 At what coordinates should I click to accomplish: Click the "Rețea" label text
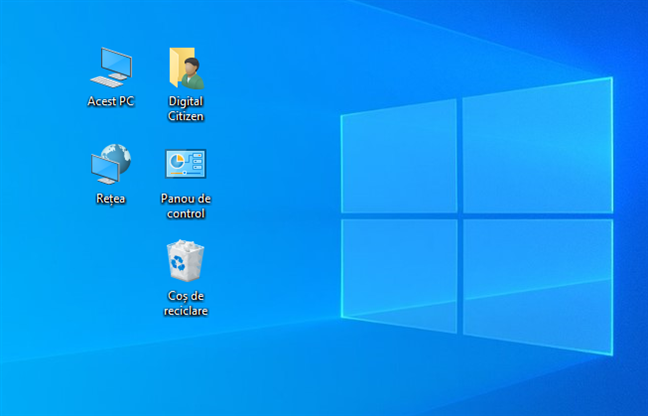111,199
